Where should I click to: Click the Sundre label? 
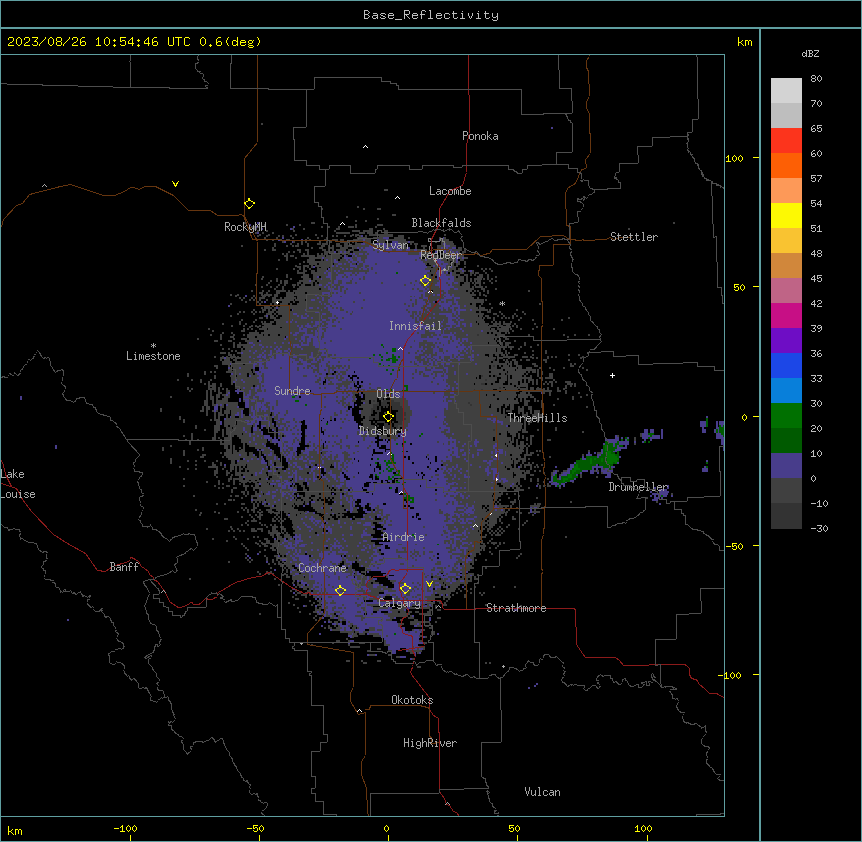[292, 391]
